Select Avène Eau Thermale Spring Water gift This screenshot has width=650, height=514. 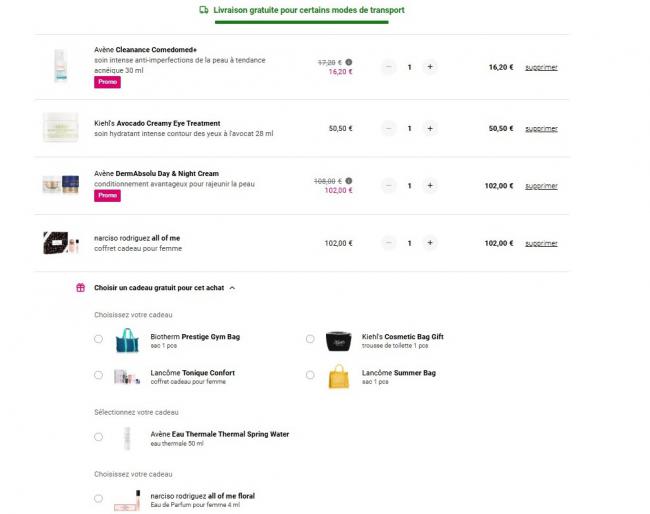tap(98, 436)
